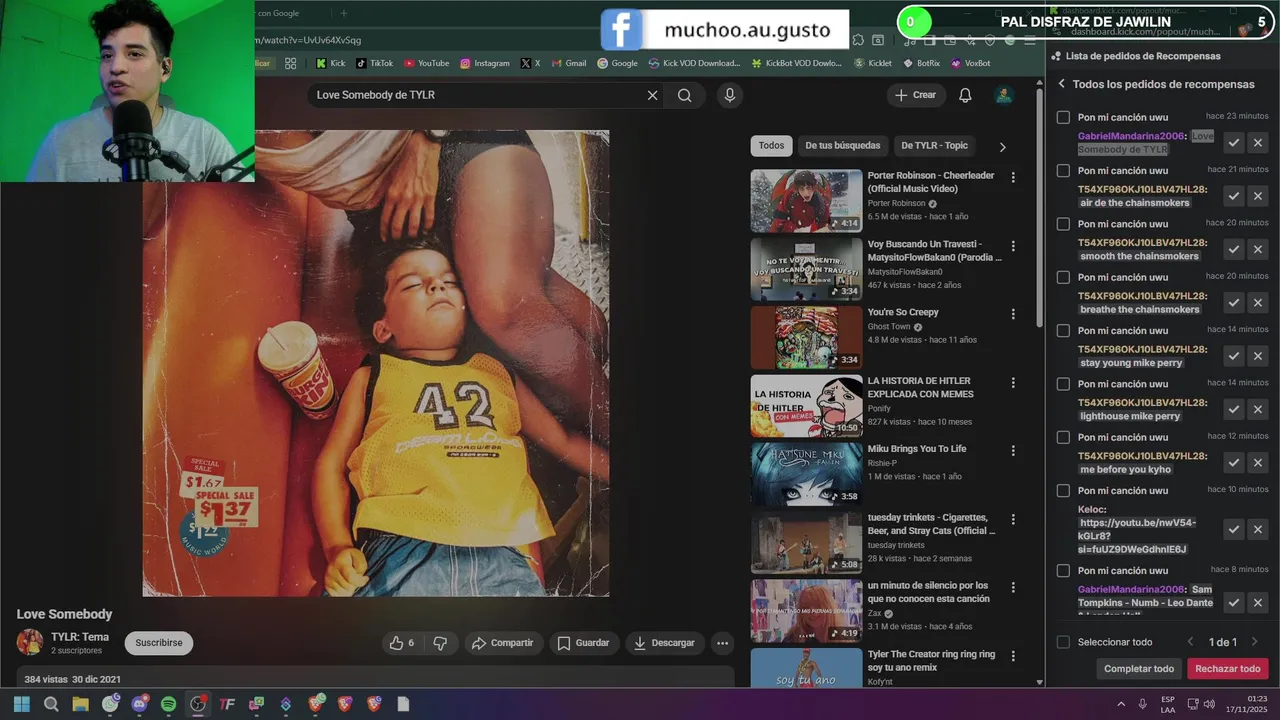Click the Compartir button

point(503,643)
